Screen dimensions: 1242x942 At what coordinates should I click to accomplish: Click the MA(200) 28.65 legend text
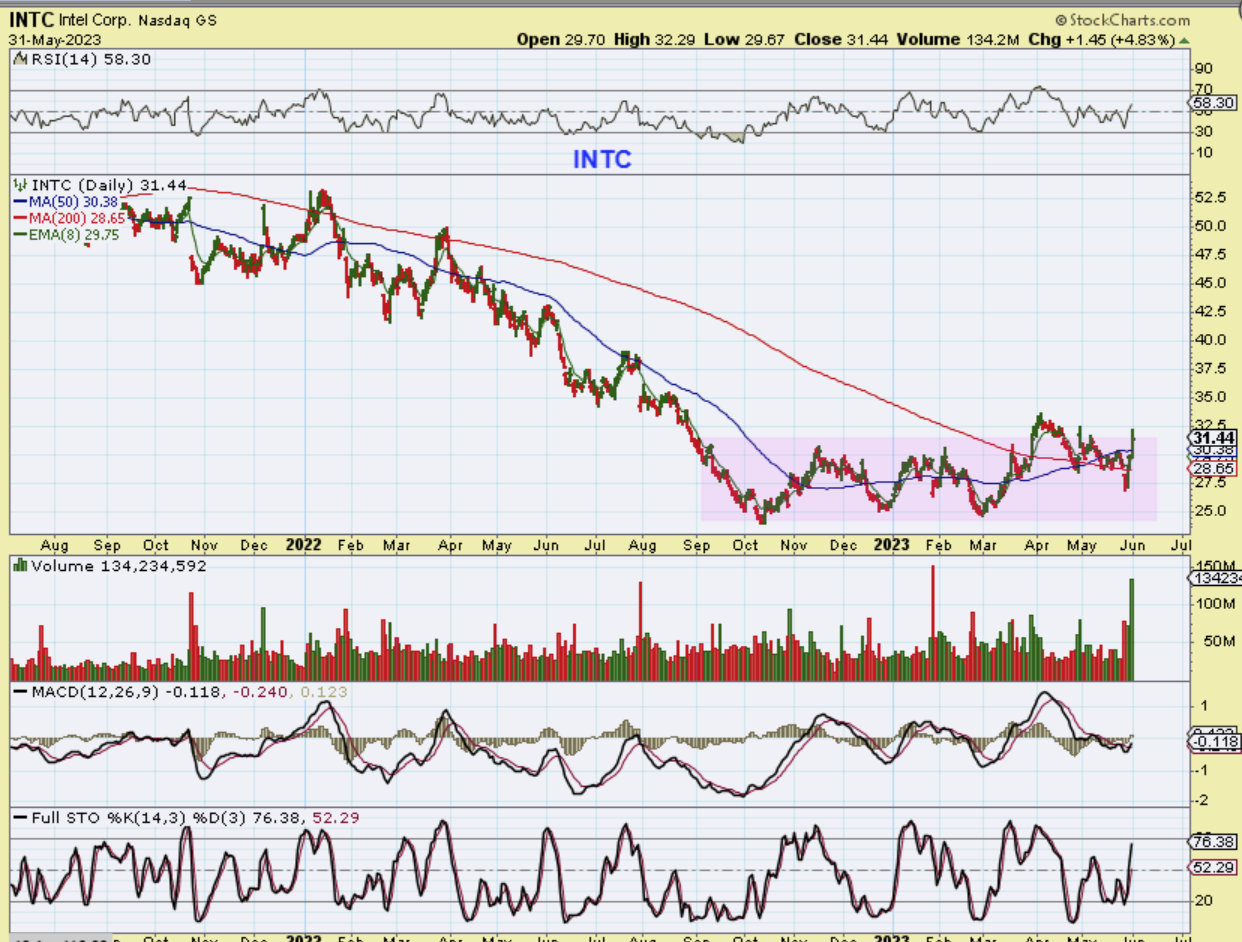coord(79,219)
